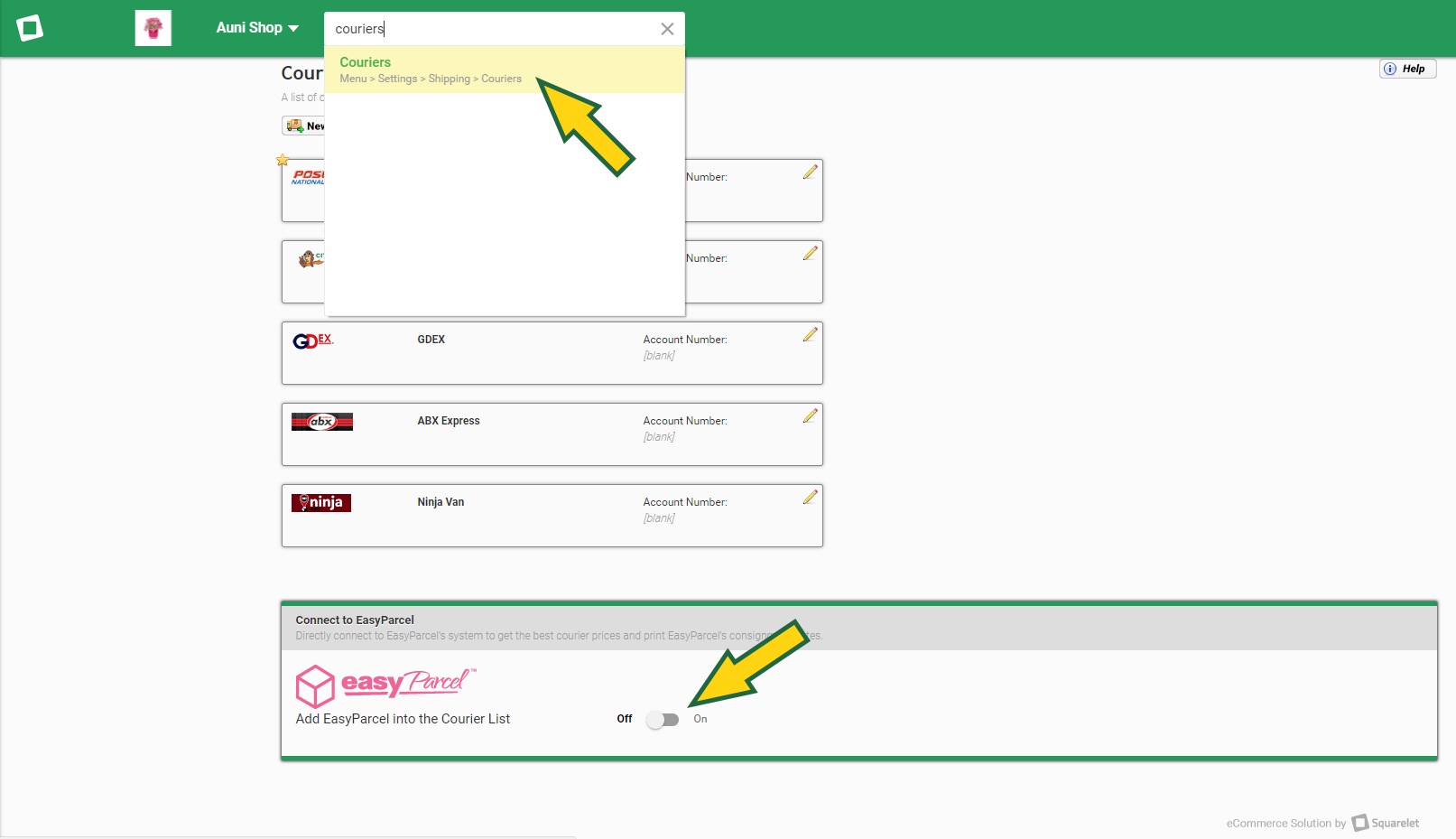The width and height of the screenshot is (1456, 839).
Task: Select the Couriers search result
Action: (505, 70)
